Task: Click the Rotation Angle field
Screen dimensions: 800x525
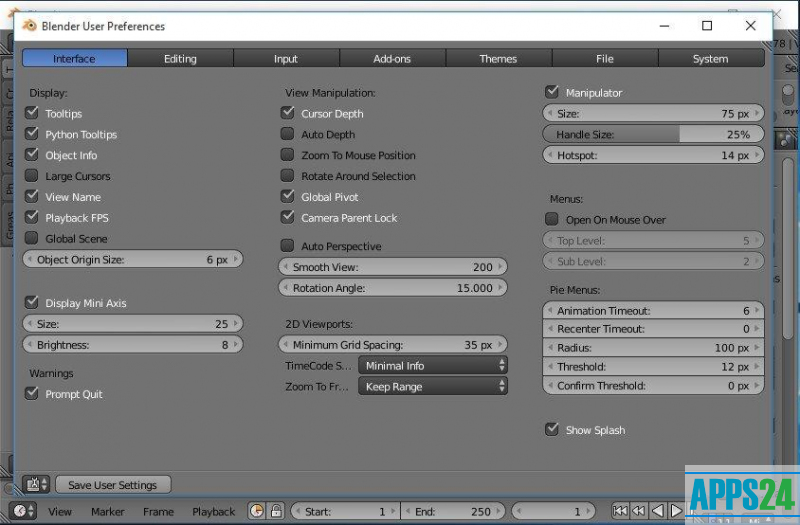Action: tap(393, 287)
